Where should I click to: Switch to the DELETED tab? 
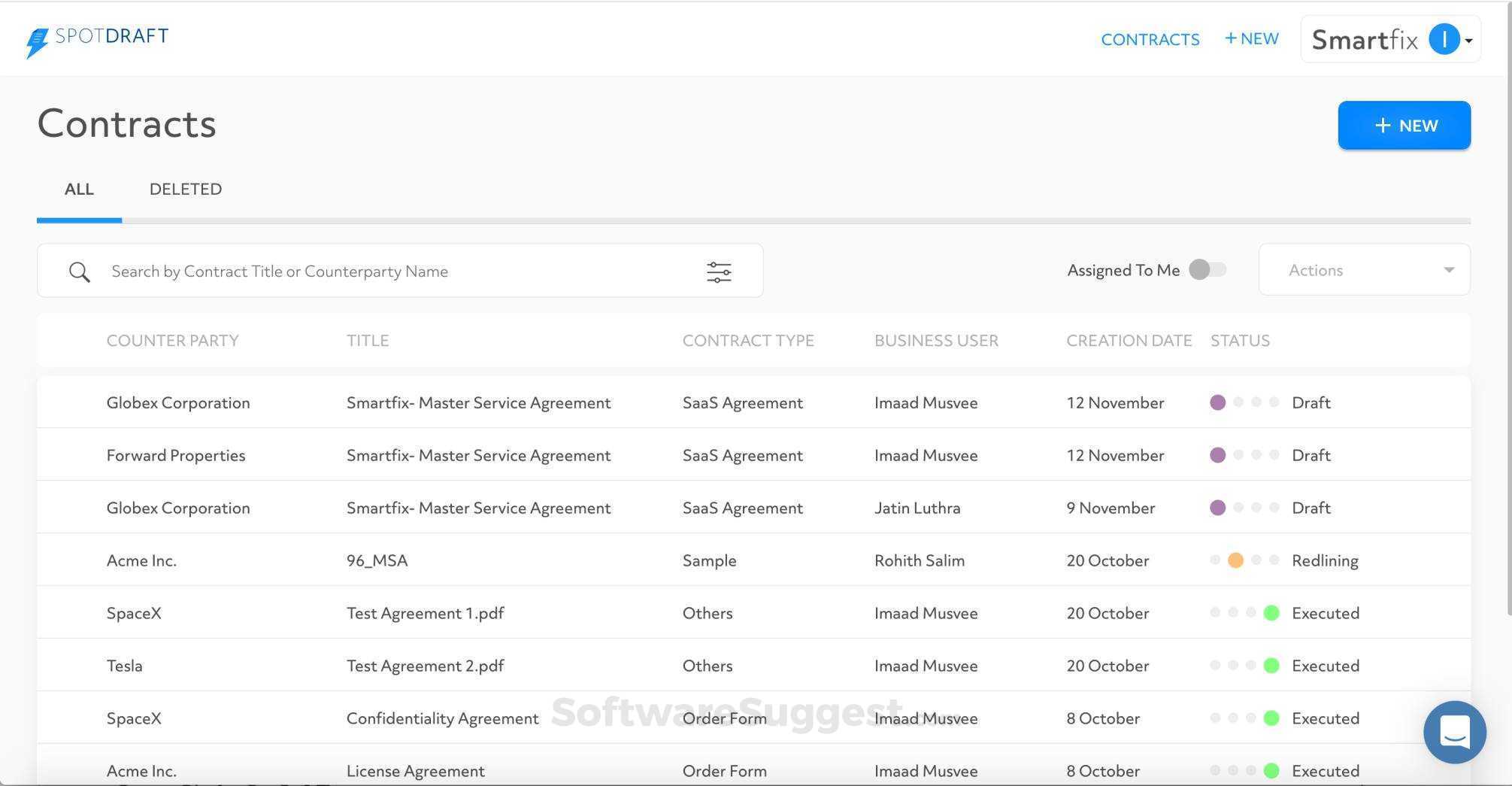[185, 189]
